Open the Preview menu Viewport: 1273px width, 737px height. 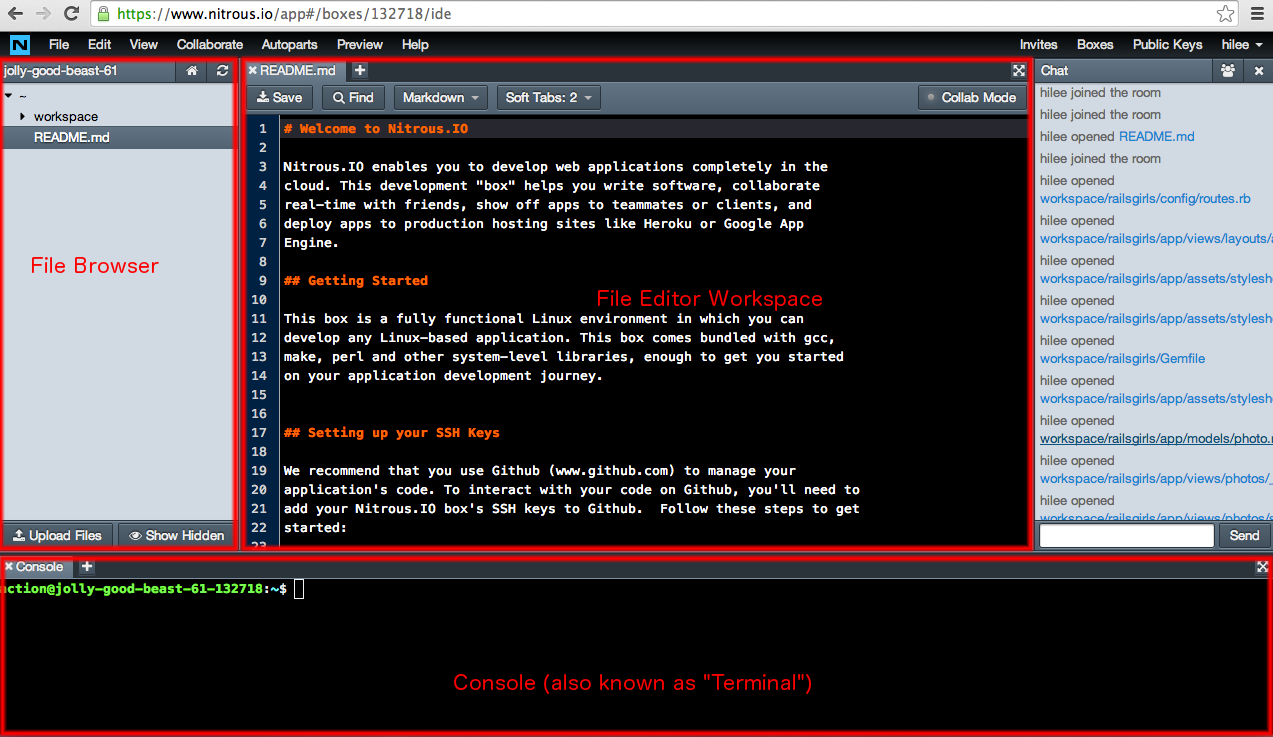point(360,44)
